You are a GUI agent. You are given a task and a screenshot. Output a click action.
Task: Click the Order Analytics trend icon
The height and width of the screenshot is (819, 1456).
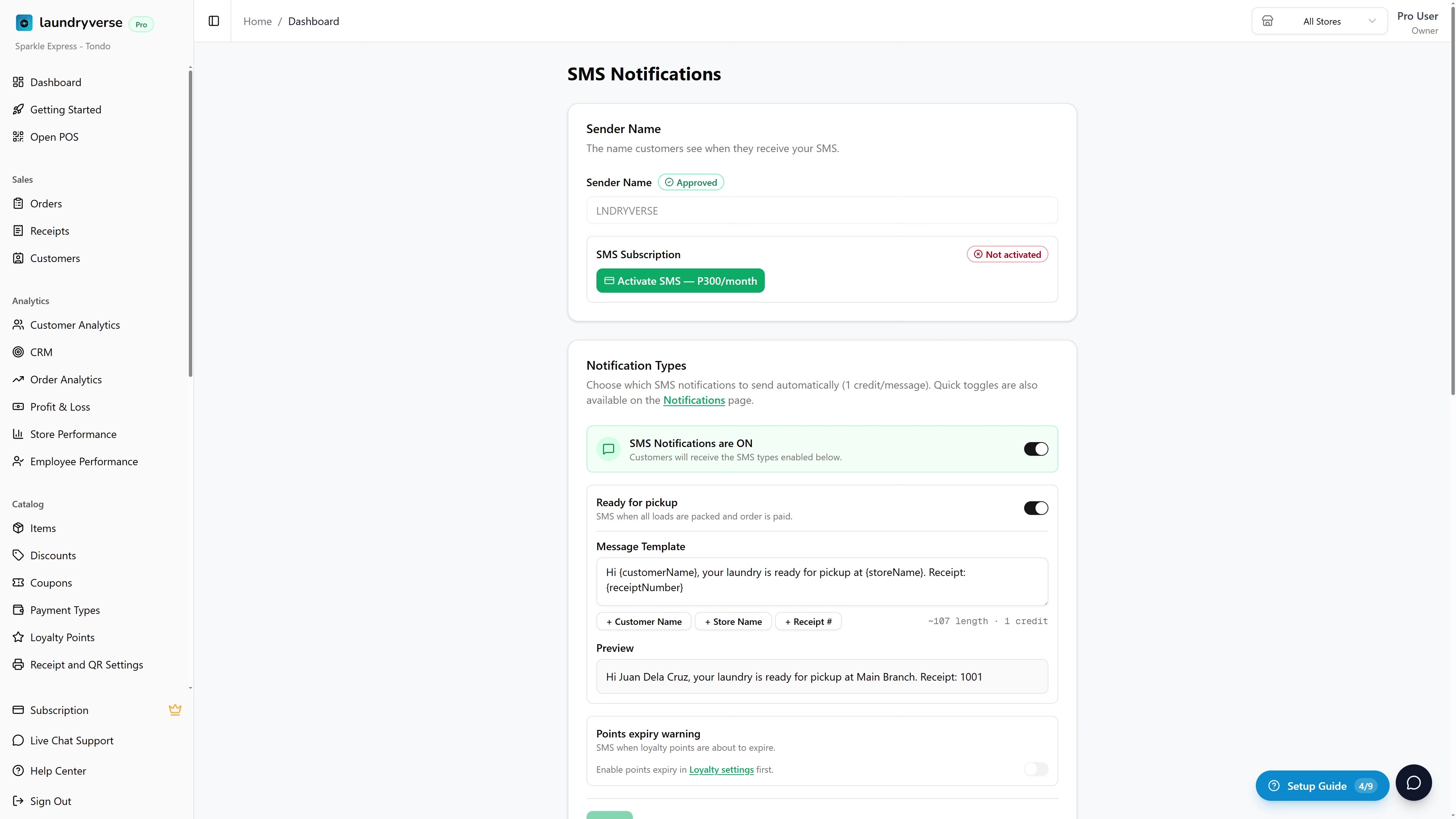coord(18,379)
